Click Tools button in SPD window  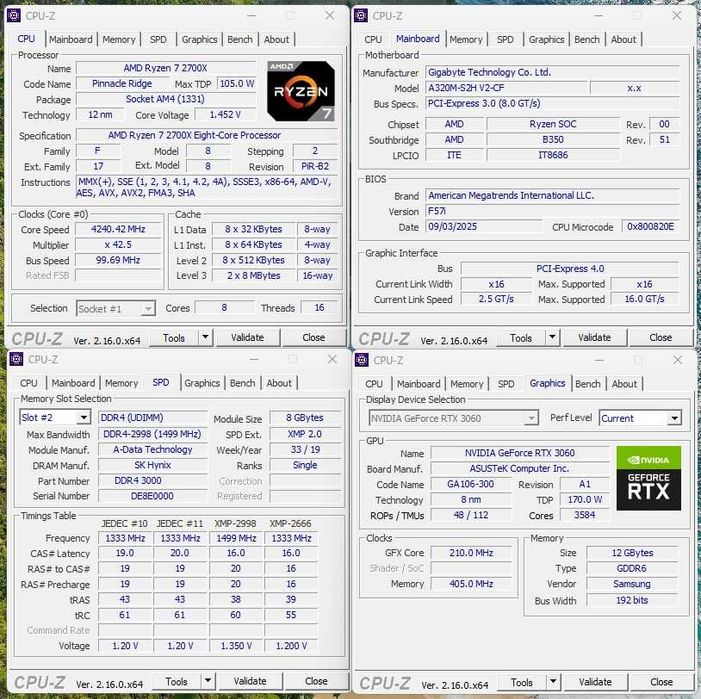click(177, 681)
